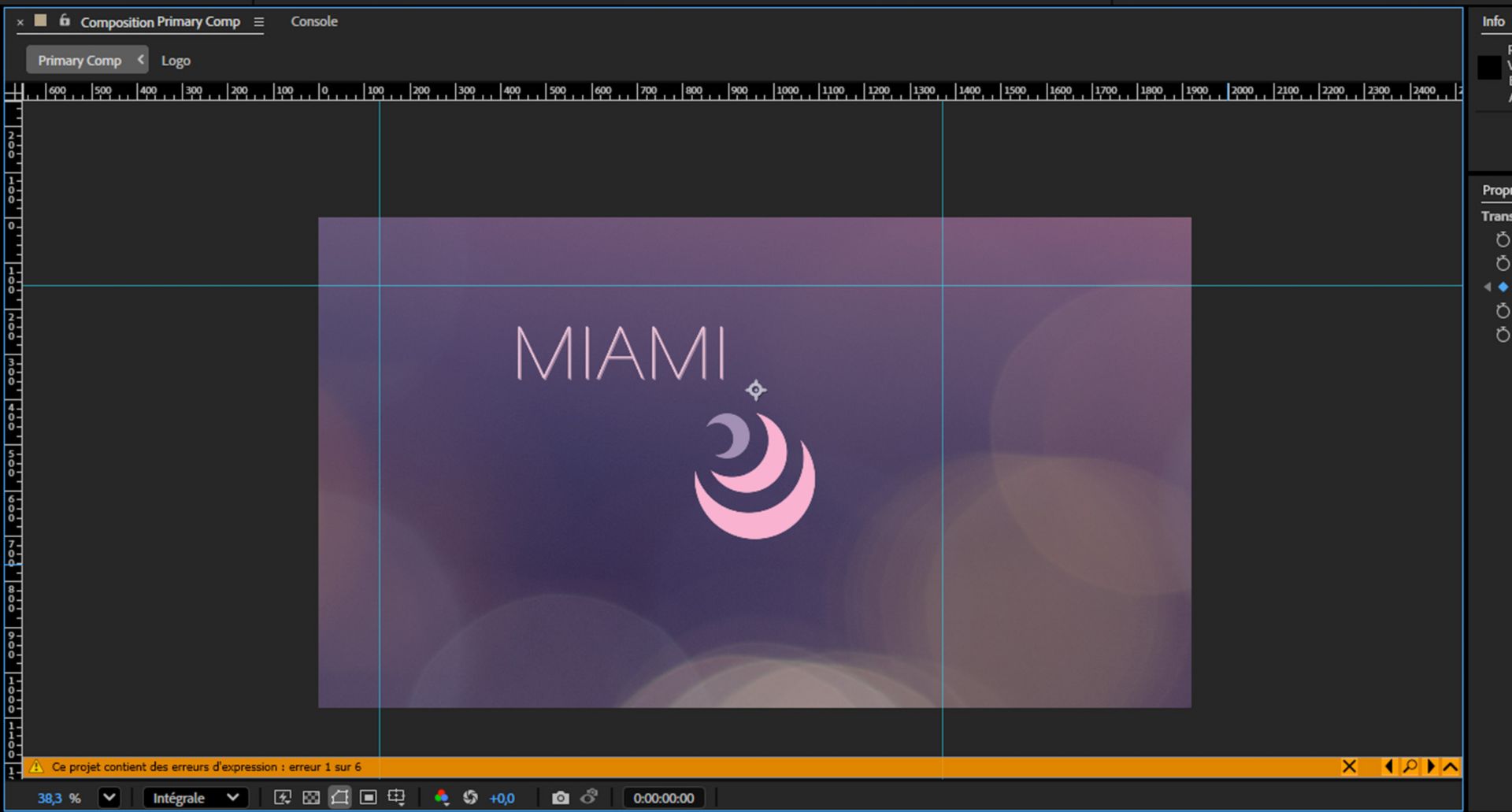Dismiss the expression error banner
Image resolution: width=1512 pixels, height=812 pixels.
1349,766
